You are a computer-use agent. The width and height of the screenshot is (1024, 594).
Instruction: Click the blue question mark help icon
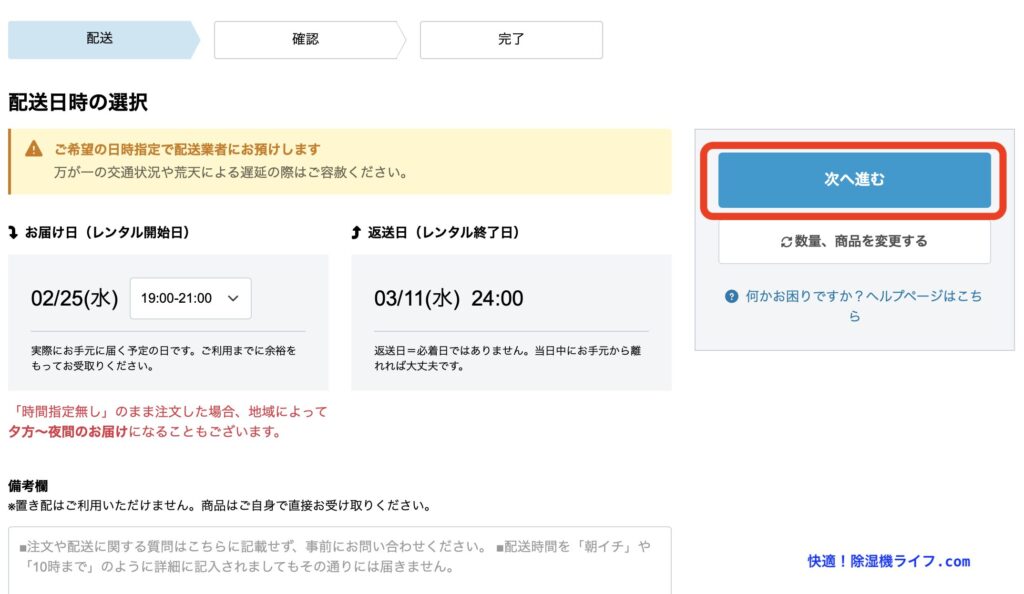click(733, 297)
